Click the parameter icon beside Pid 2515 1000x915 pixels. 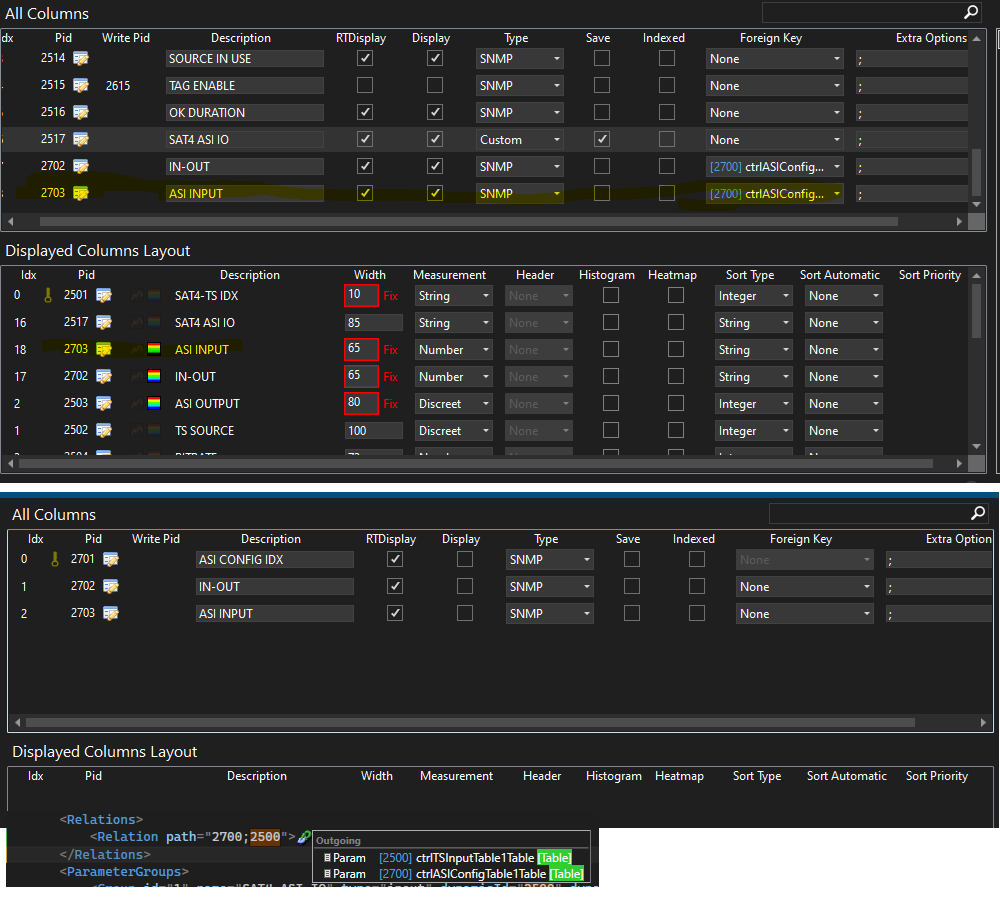[x=81, y=86]
